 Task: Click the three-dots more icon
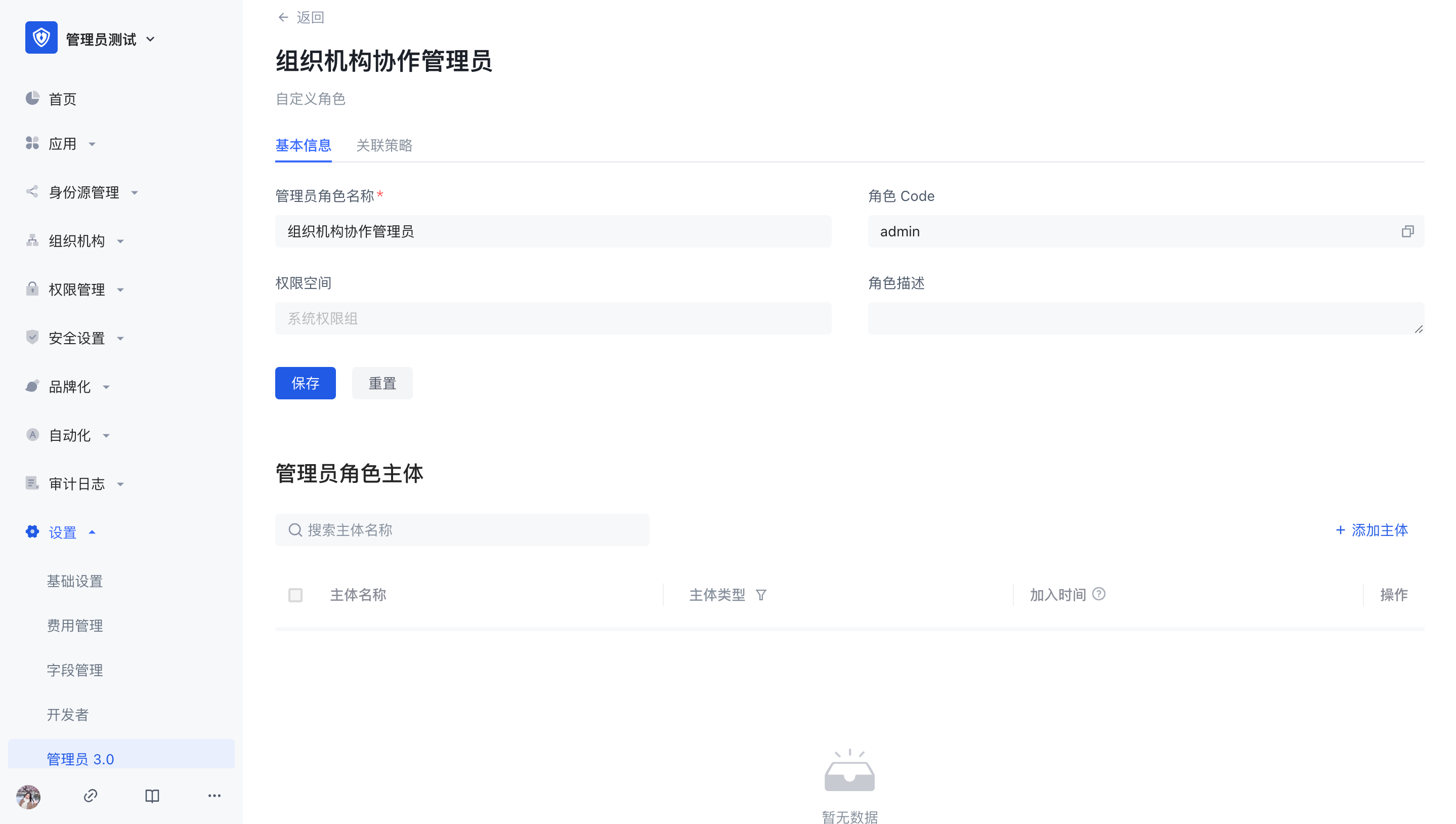[x=214, y=796]
